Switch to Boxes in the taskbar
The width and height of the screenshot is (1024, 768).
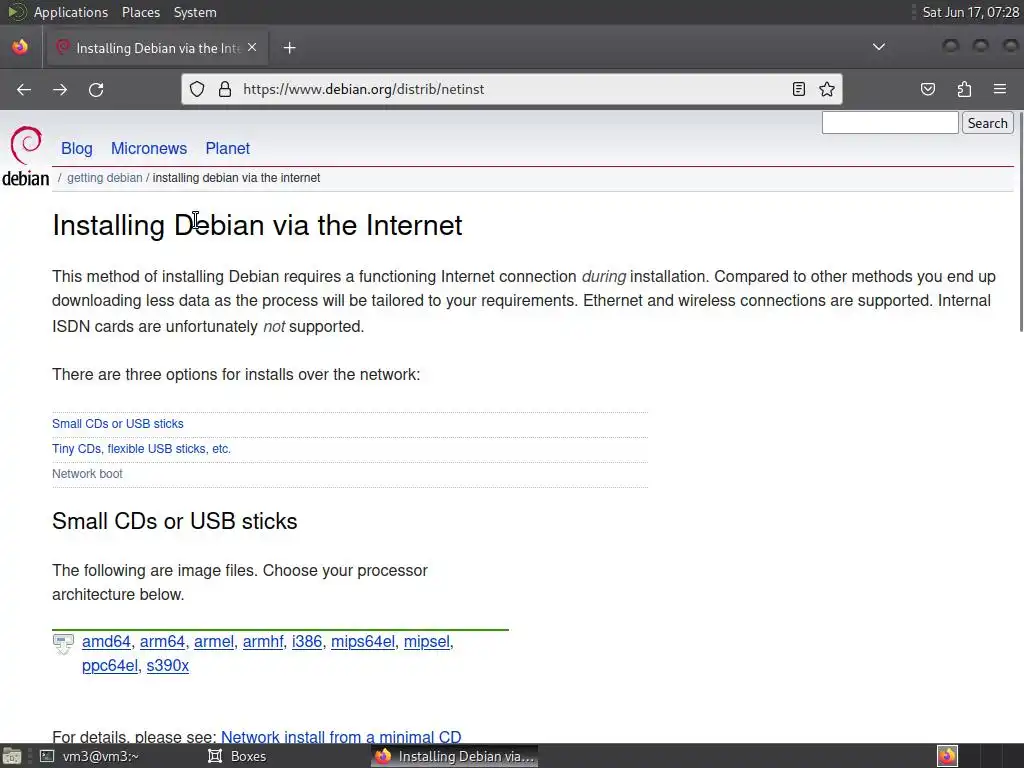tap(236, 756)
